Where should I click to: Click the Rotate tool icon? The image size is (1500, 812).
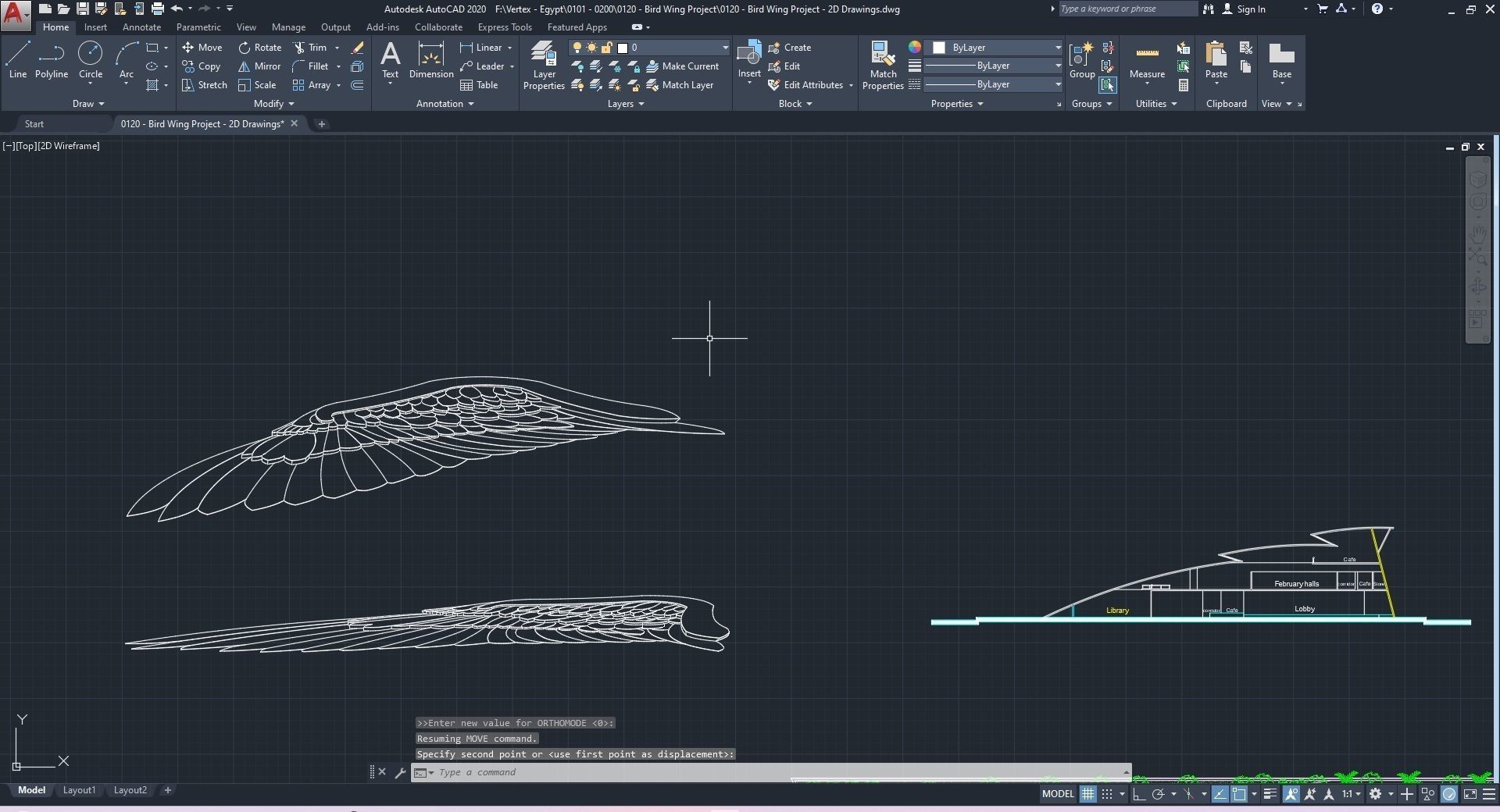244,48
